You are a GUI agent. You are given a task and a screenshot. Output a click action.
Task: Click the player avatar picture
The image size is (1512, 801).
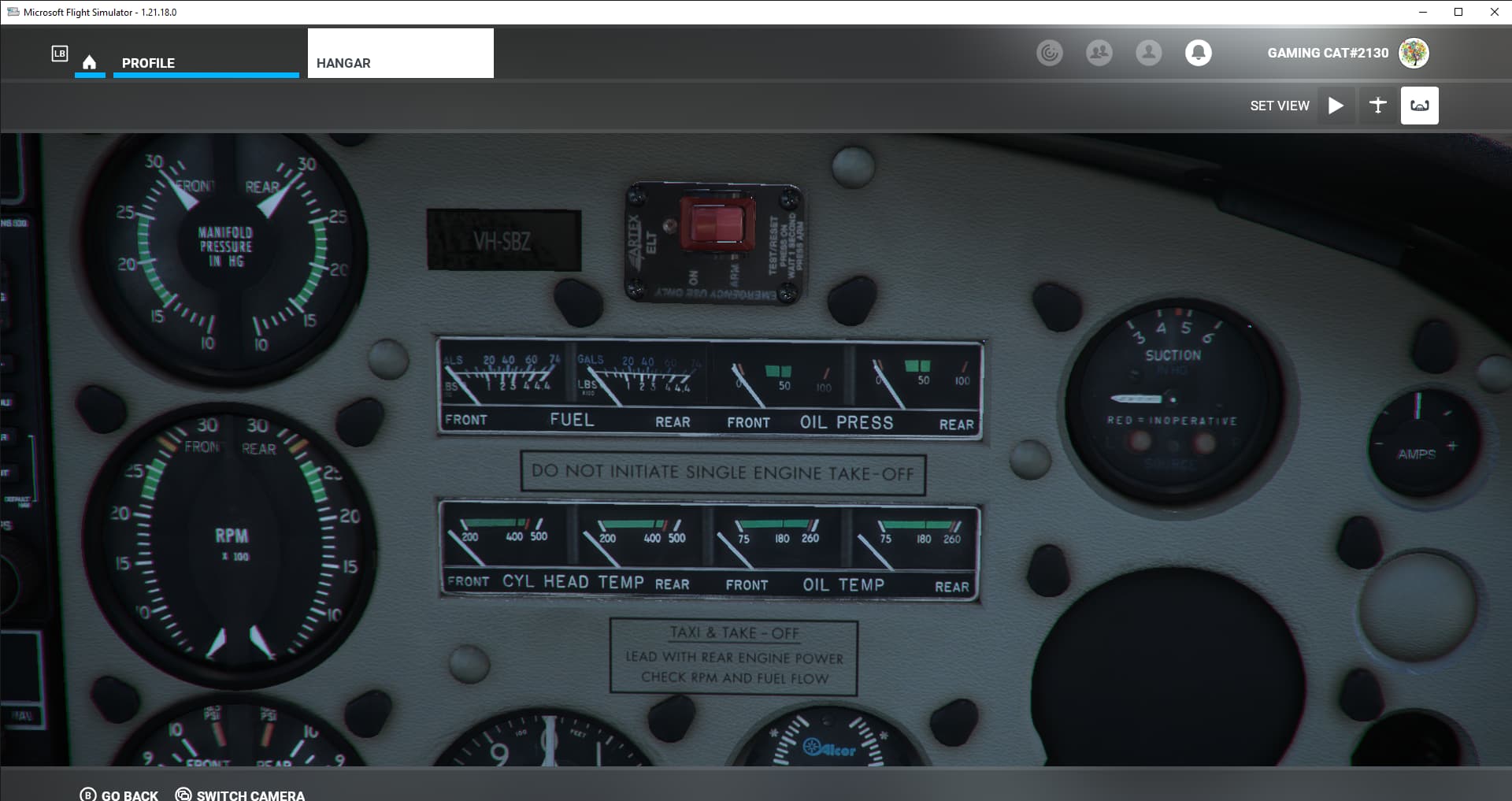pos(1414,53)
